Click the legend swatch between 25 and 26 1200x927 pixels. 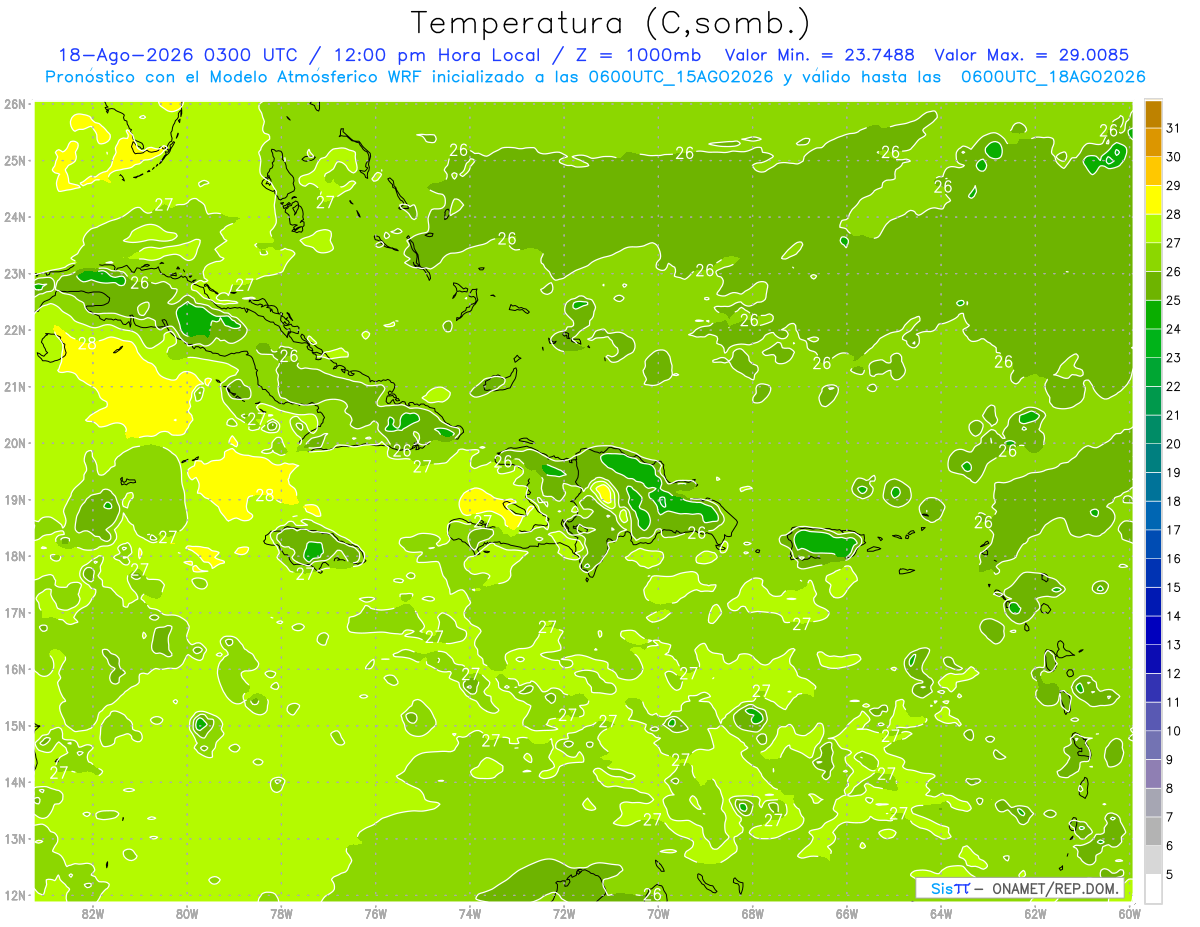pyautogui.click(x=1153, y=286)
